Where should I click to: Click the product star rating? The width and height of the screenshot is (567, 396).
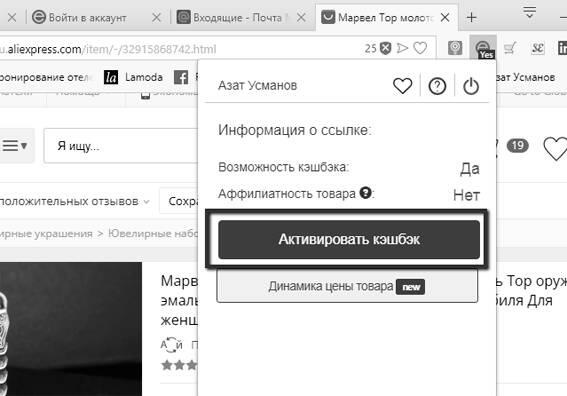pyautogui.click(x=180, y=365)
